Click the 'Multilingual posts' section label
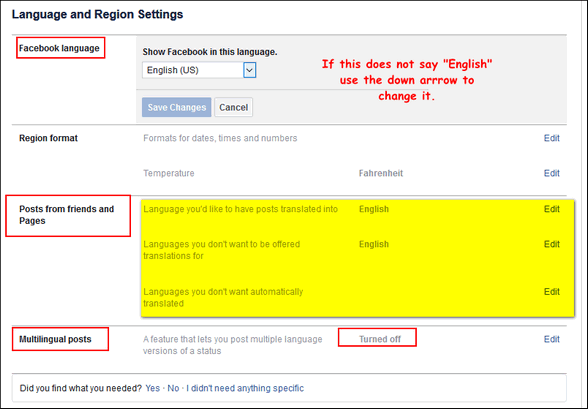The height and width of the screenshot is (409, 588). pyautogui.click(x=55, y=339)
